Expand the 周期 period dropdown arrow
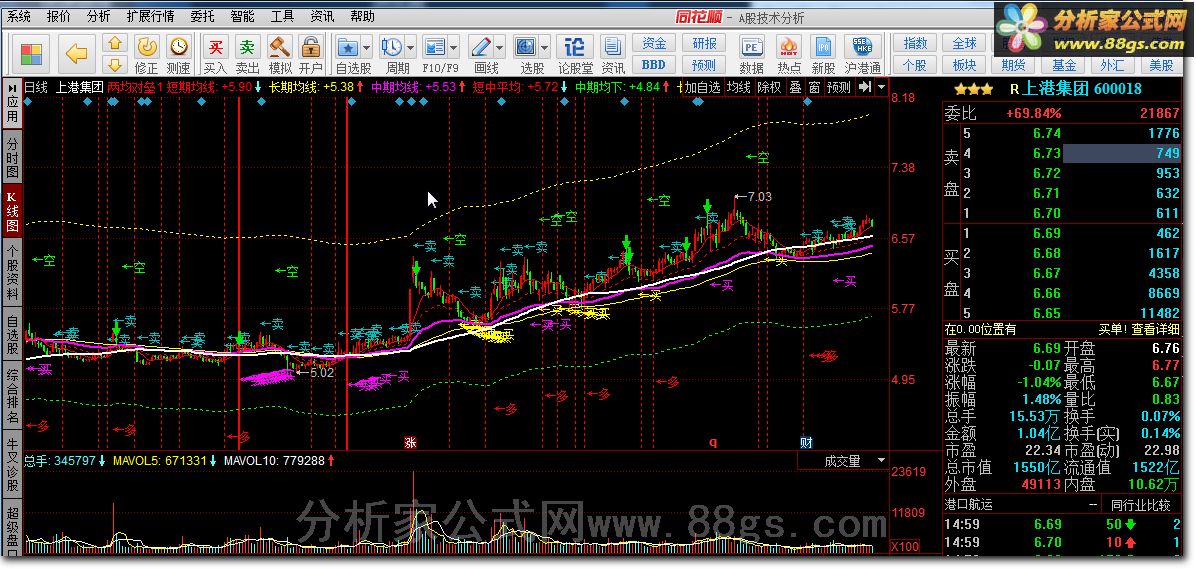 coord(410,47)
